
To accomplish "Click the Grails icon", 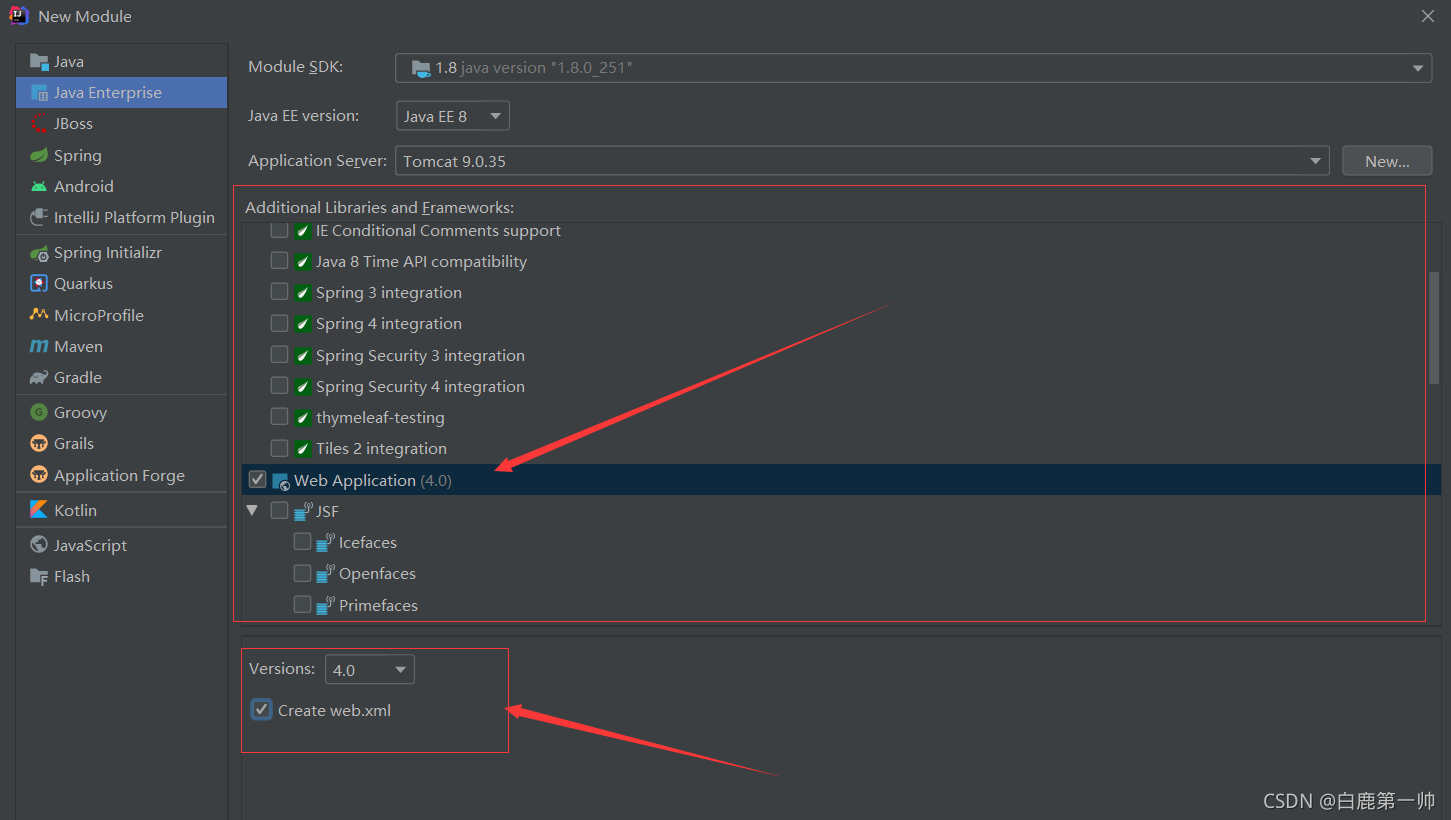I will (x=39, y=443).
